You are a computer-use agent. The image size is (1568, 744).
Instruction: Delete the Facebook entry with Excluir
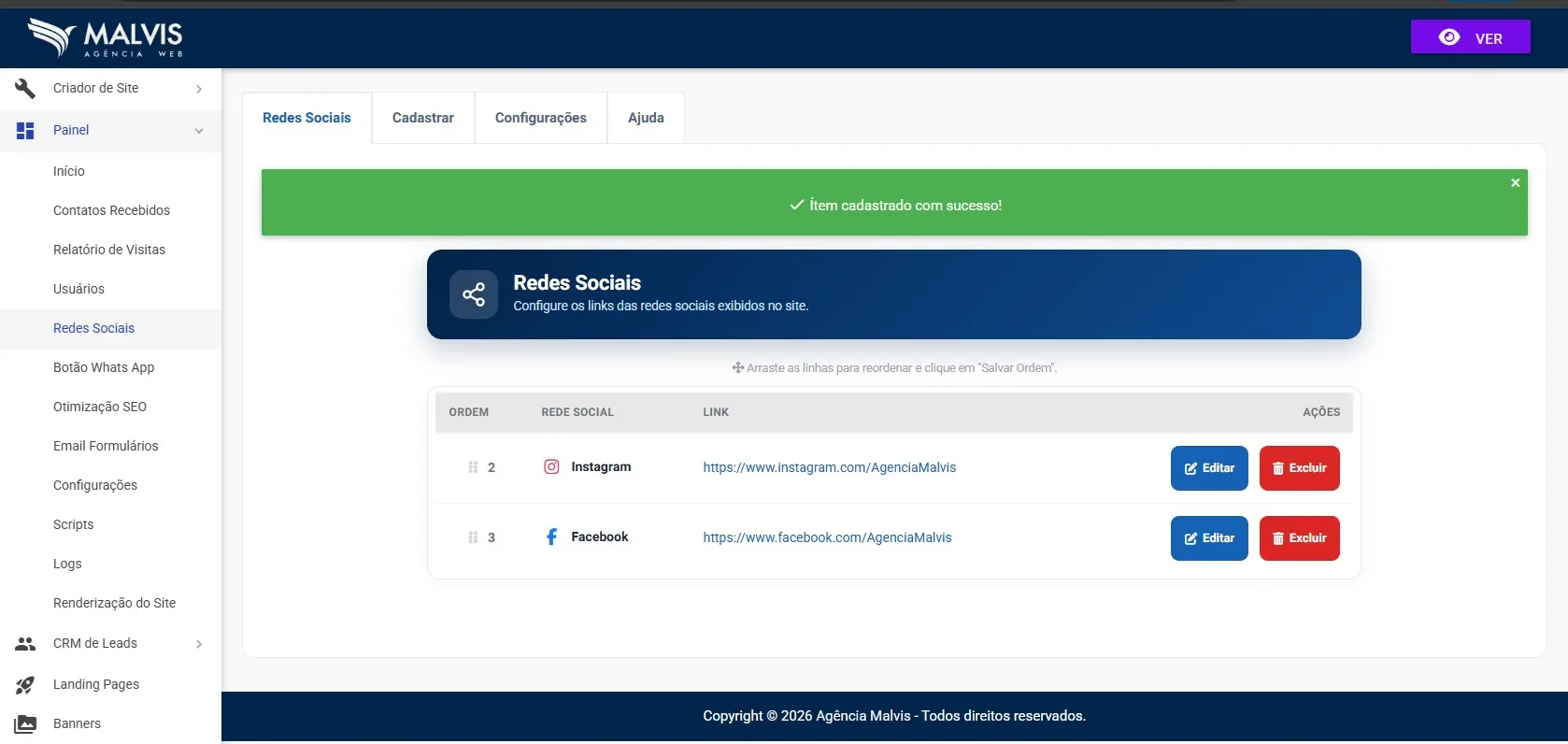pos(1300,538)
